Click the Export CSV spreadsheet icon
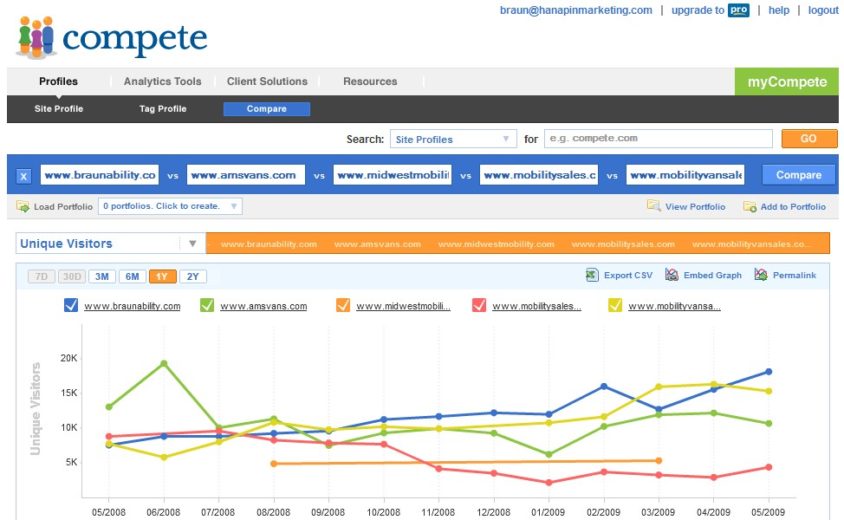Viewport: 844px width, 520px height. (x=592, y=275)
